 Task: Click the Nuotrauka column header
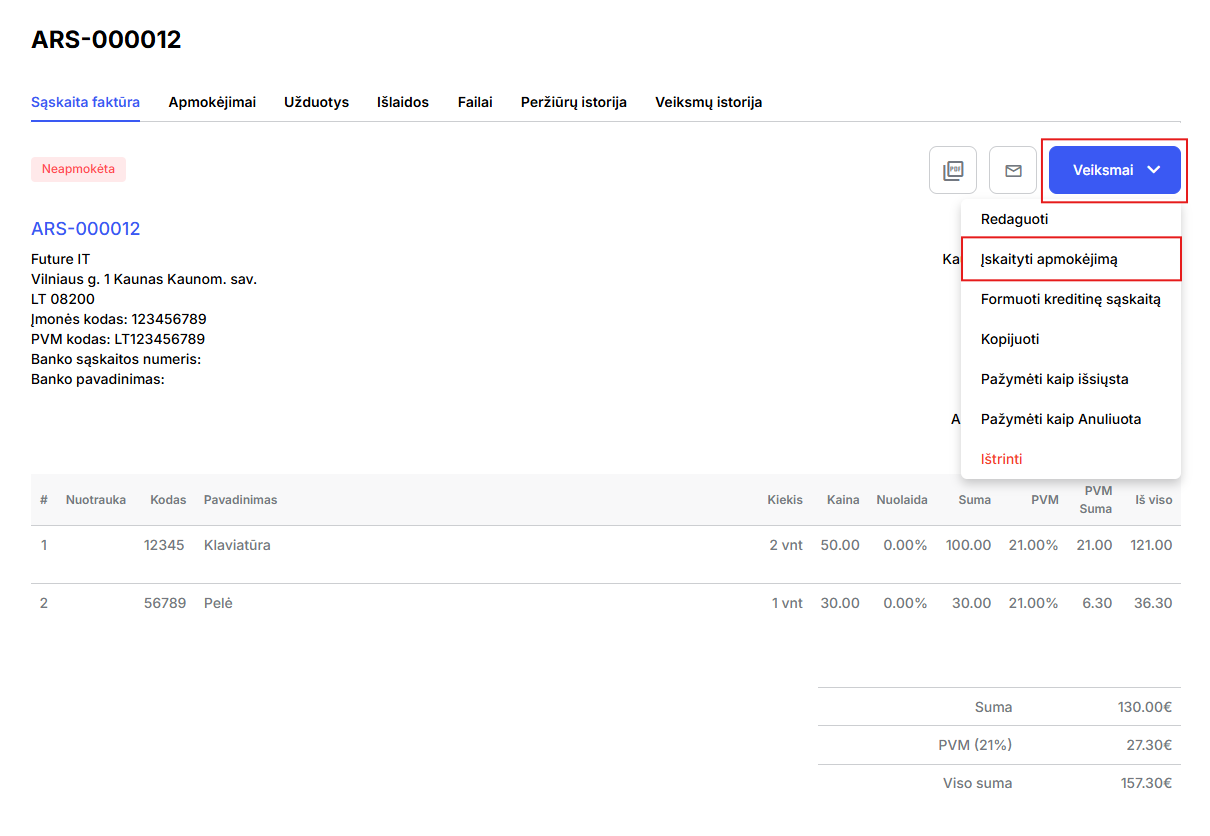(x=96, y=499)
